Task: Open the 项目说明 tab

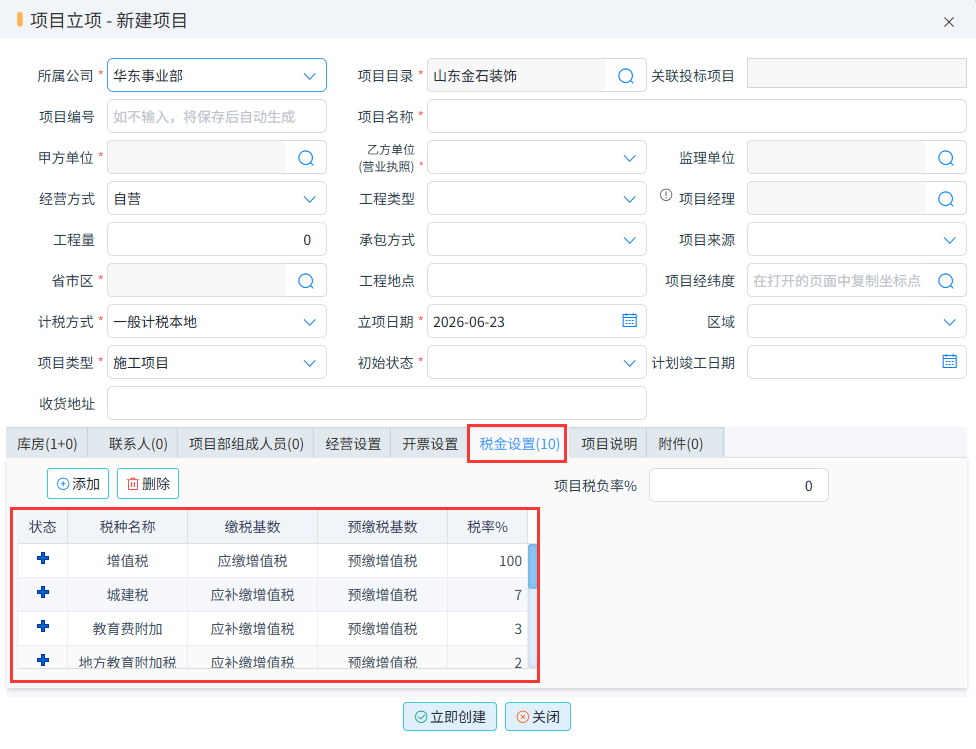Action: pyautogui.click(x=609, y=443)
